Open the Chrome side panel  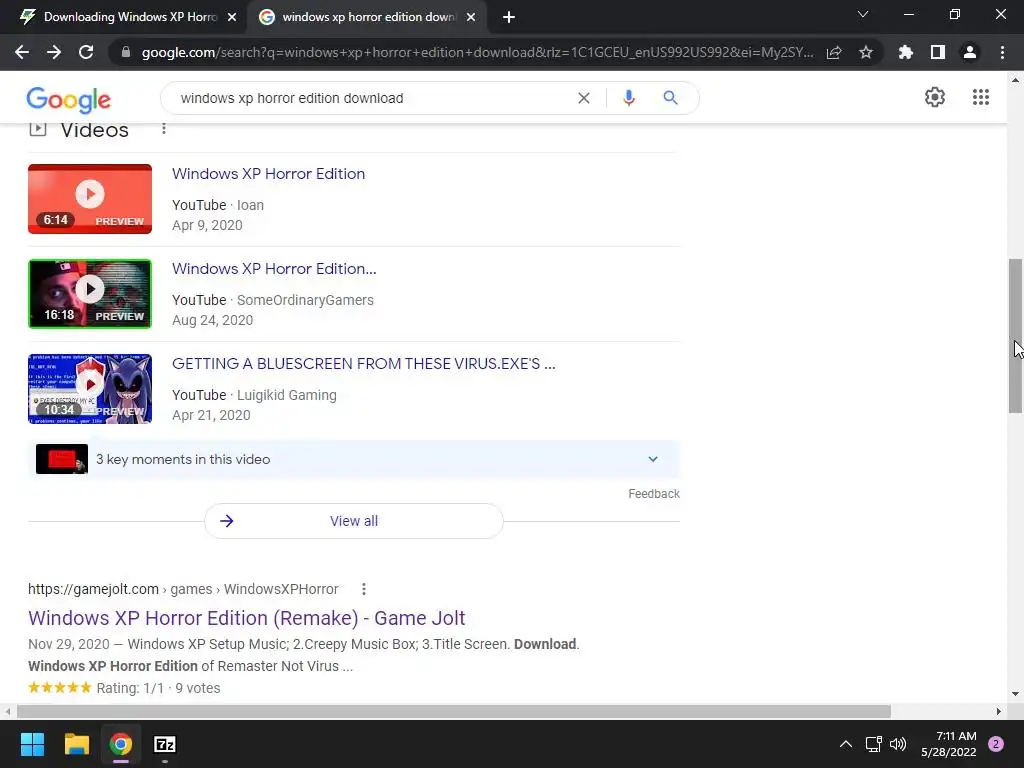coord(938,52)
